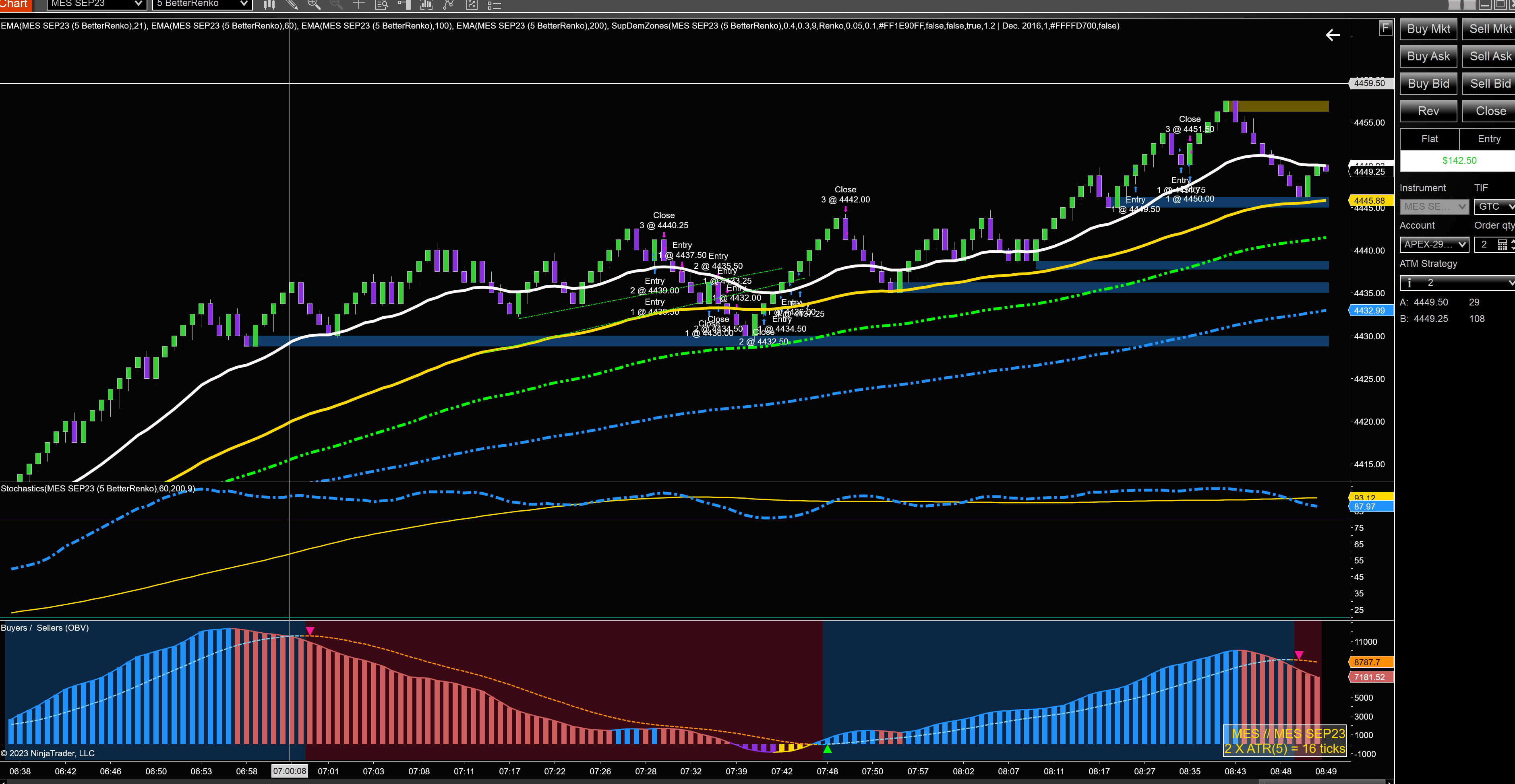Click the red 7181.52 OBV value marker
Screen dimensions: 1515x784
(x=1371, y=677)
